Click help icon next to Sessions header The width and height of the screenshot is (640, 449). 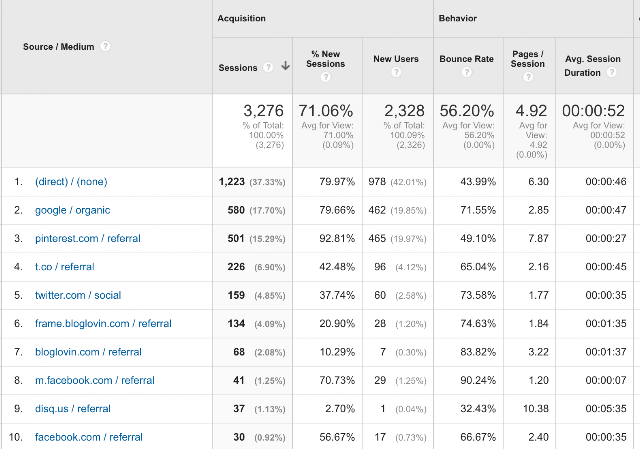[268, 67]
